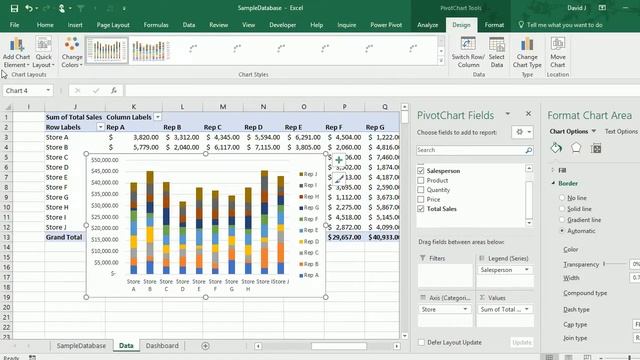
Task: Open the Sum of Total values dropdown
Action: pos(527,309)
